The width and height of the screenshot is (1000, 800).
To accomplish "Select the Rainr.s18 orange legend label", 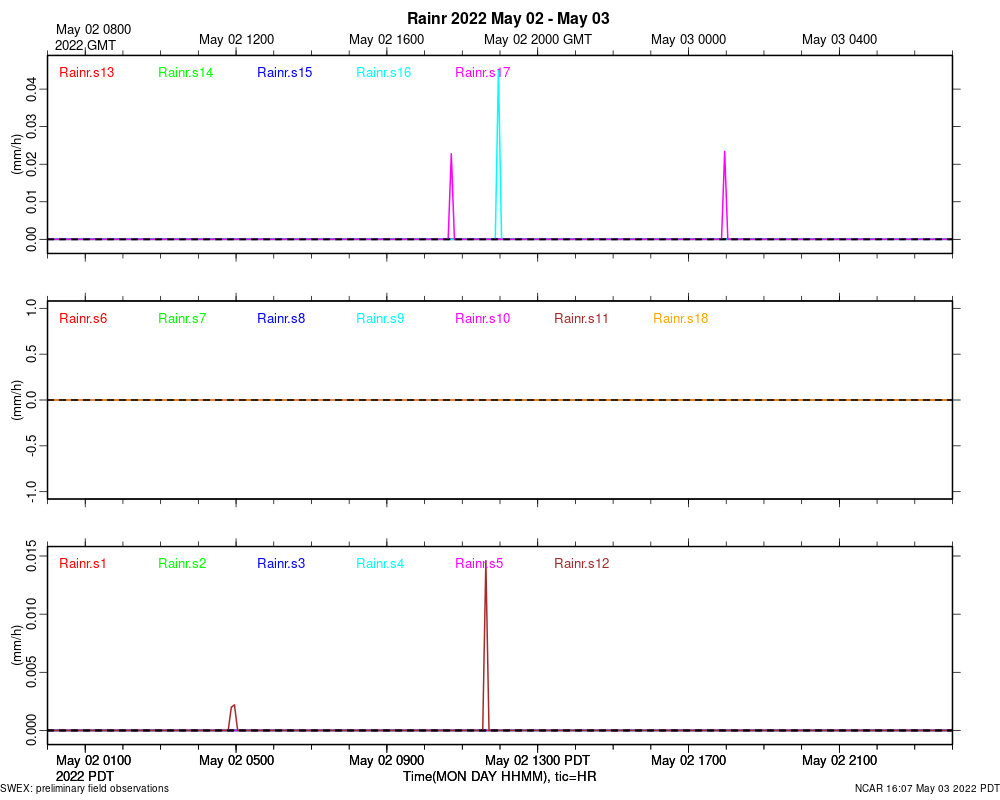I will 680,318.
